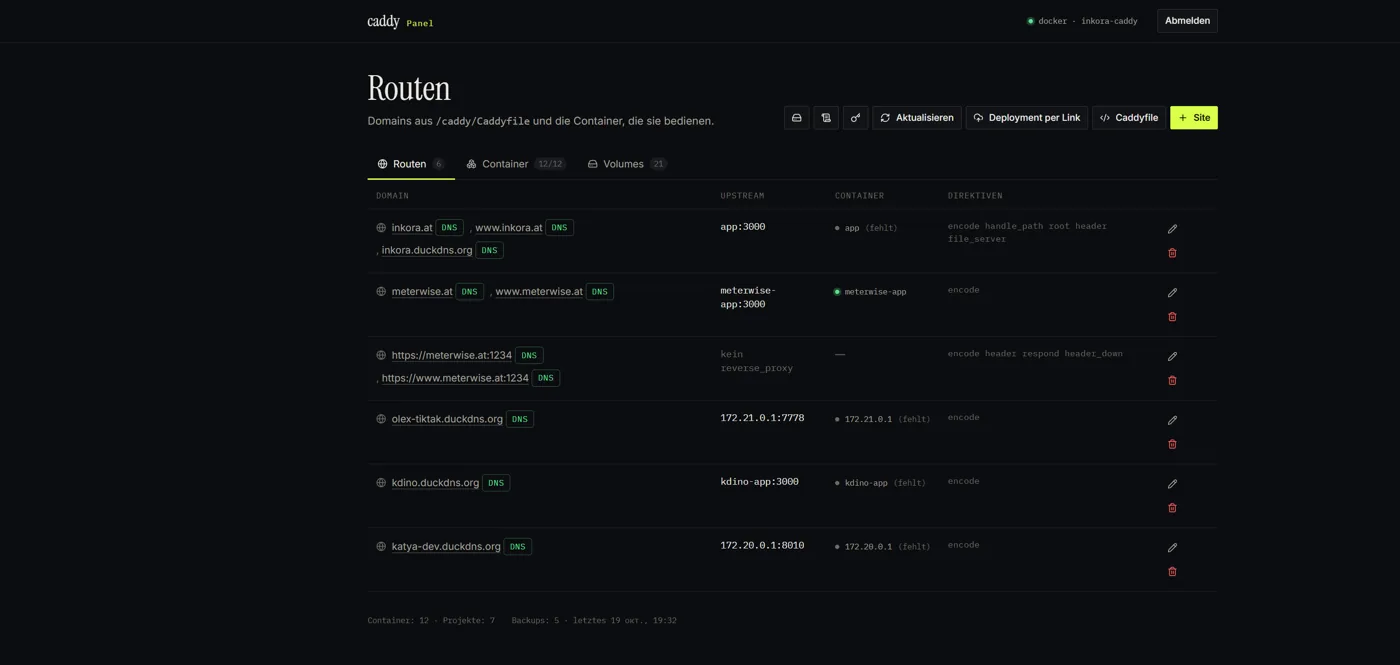Click the app (fehlt) container label
This screenshot has height=665, width=1400.
pos(866,228)
